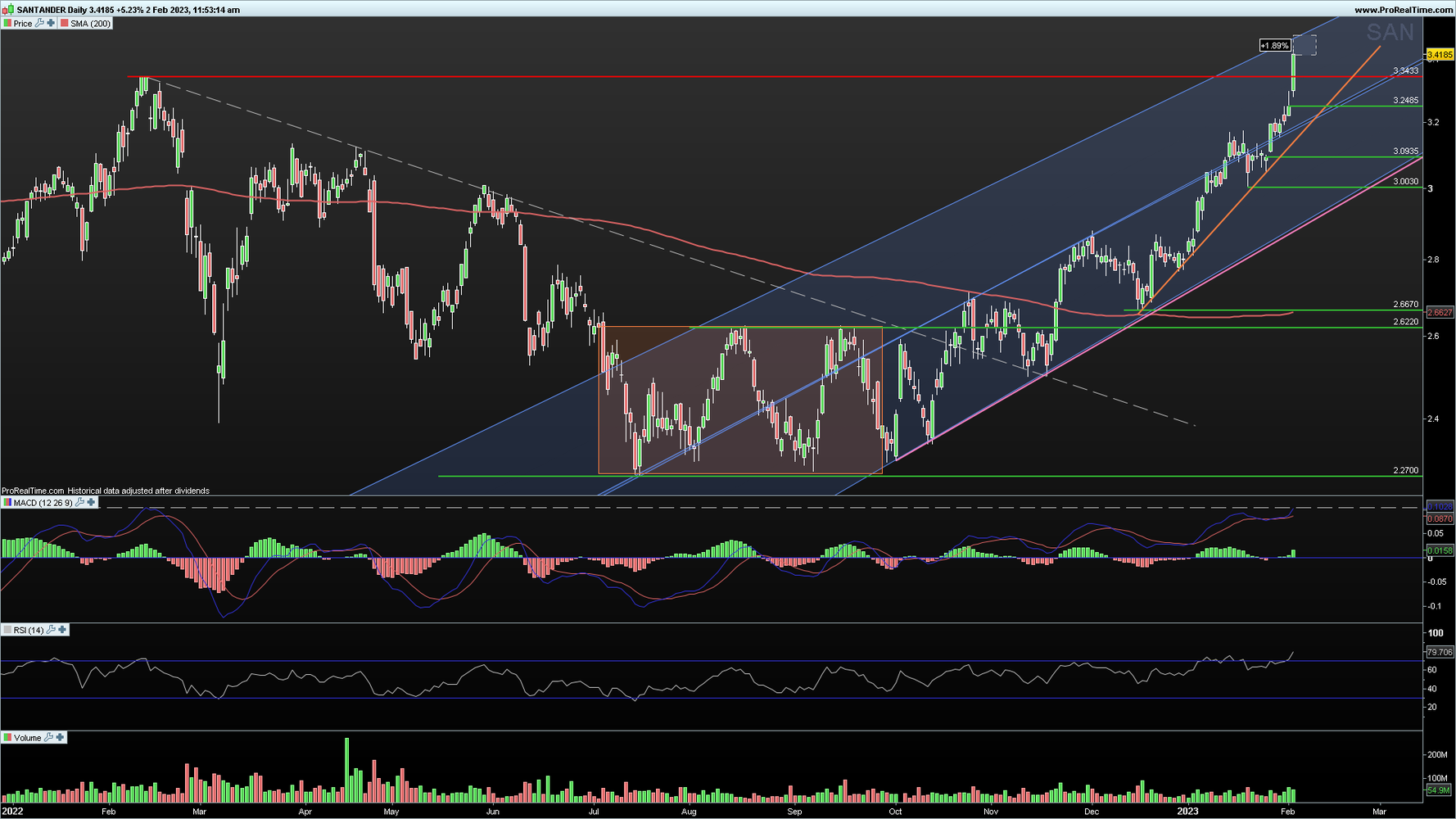Click the Mar 2023 date axis label
This screenshot has height=819, width=1456.
point(1379,812)
